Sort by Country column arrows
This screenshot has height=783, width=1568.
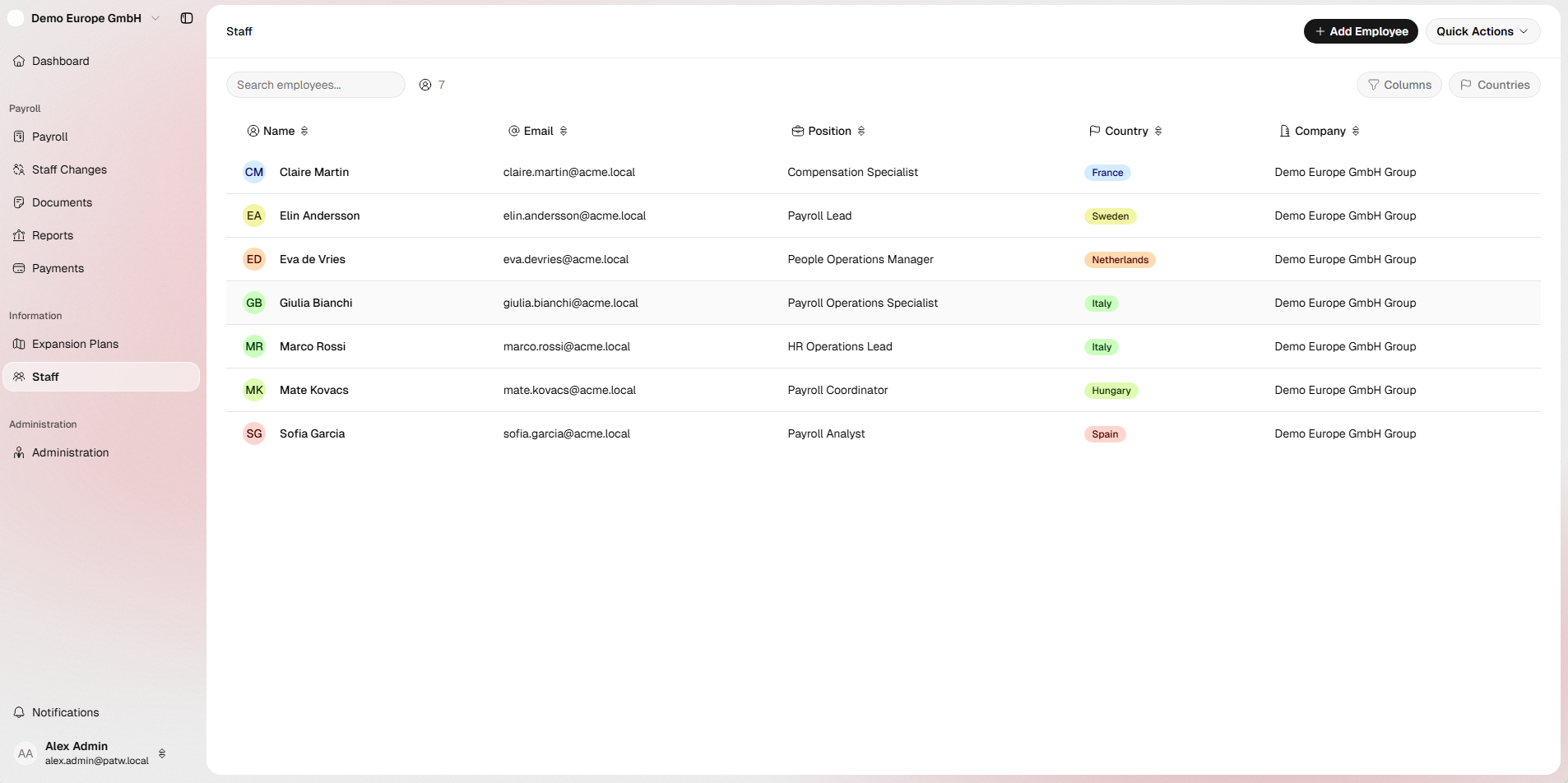click(1158, 131)
